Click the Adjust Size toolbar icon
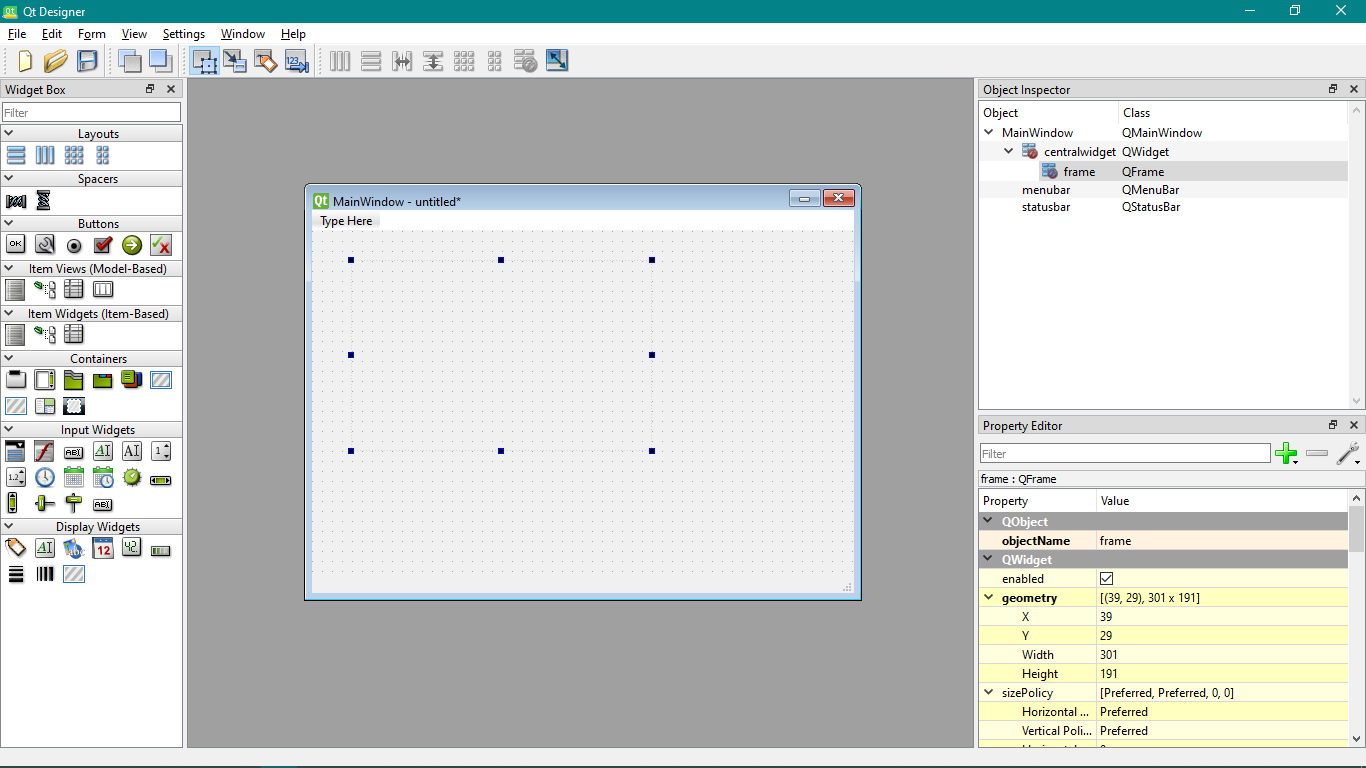Viewport: 1366px width, 768px height. coord(557,61)
